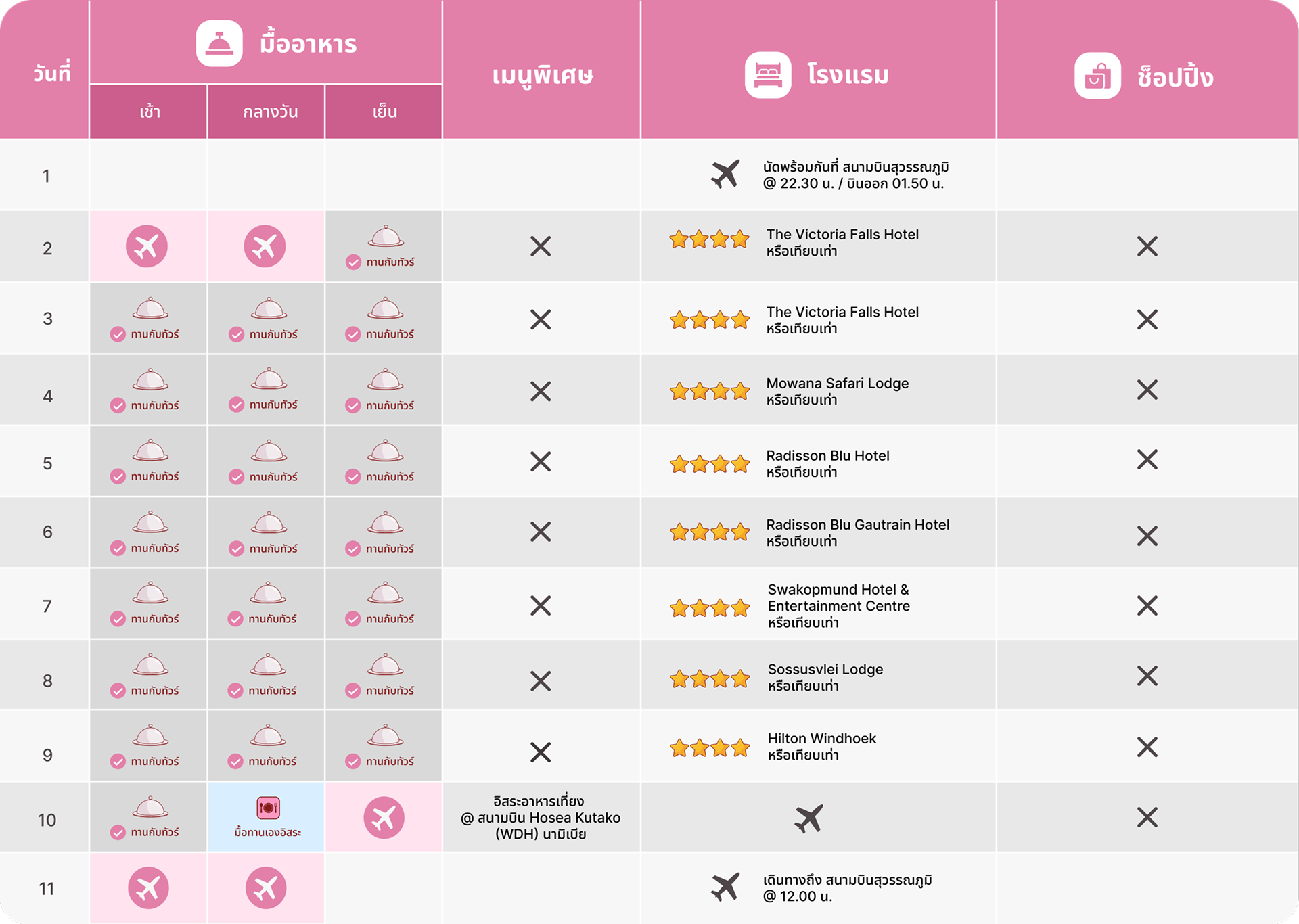Click day 11 lunch pink airplane icon
Screen dimensions: 1299x924
tap(266, 888)
